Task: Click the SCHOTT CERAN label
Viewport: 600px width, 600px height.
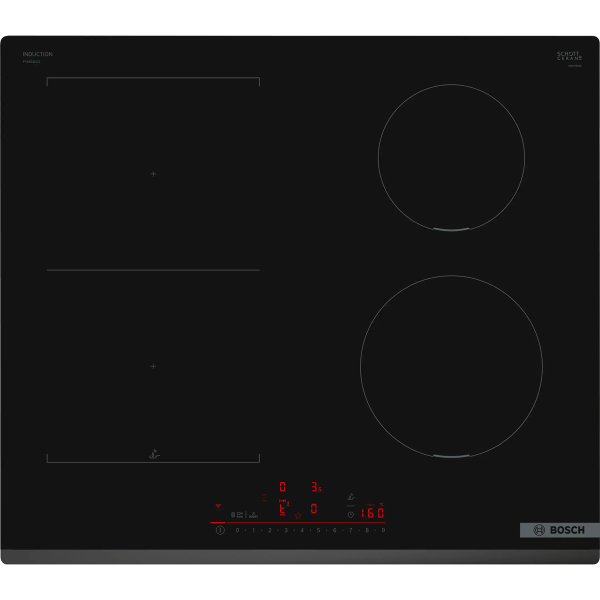Action: (569, 56)
